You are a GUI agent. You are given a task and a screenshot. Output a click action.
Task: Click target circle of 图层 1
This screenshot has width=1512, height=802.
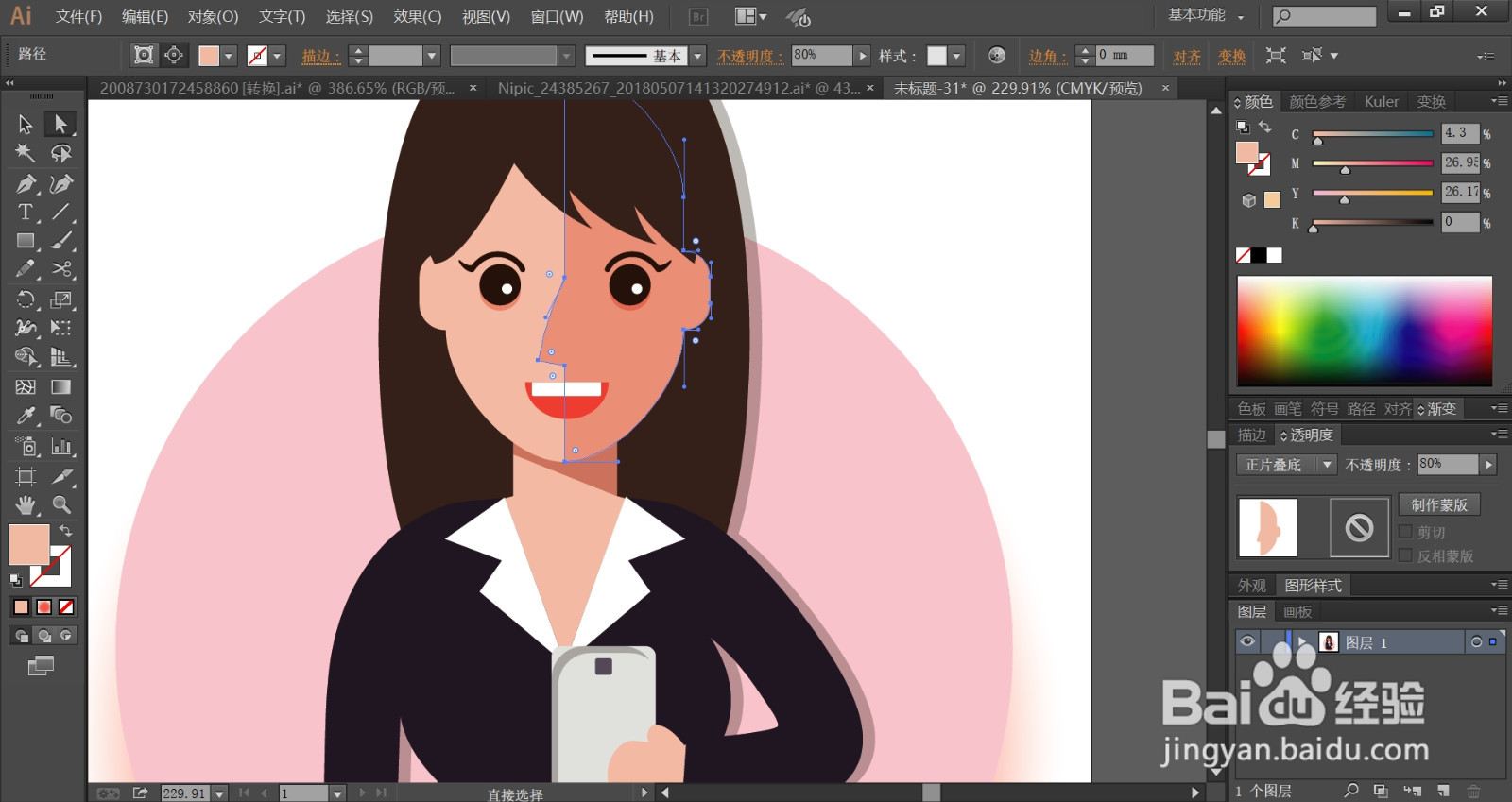pyautogui.click(x=1476, y=642)
